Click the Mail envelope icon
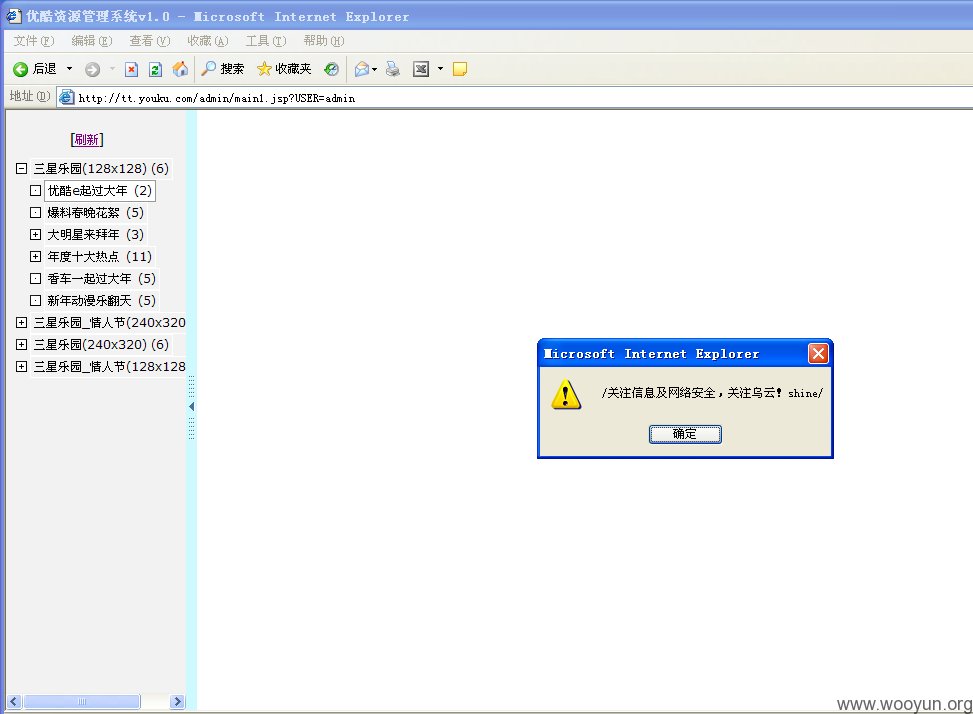Image resolution: width=973 pixels, height=714 pixels. coord(362,69)
